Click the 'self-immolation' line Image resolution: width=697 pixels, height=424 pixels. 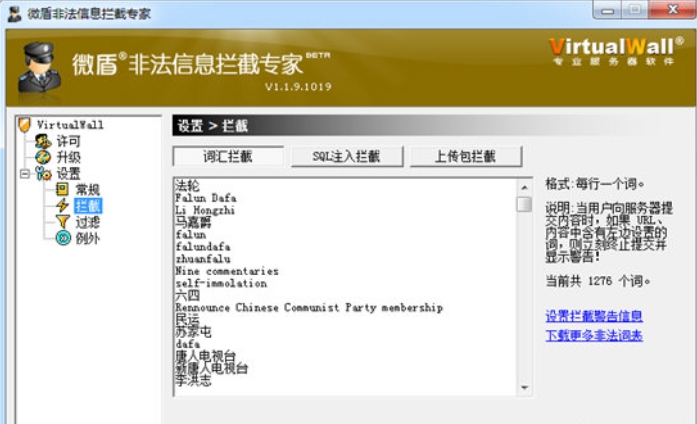[x=221, y=283]
